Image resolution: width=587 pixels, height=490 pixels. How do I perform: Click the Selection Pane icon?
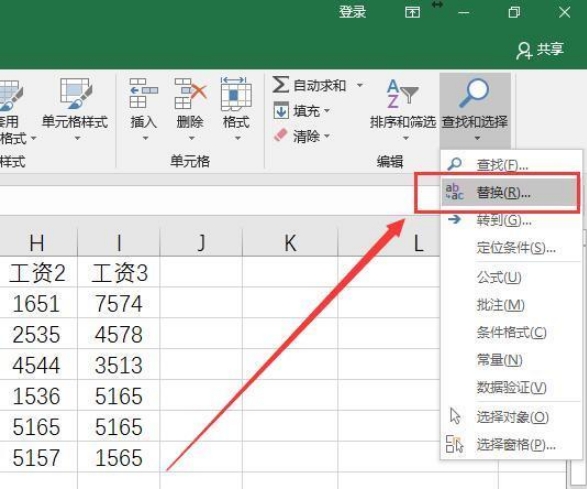(x=454, y=444)
